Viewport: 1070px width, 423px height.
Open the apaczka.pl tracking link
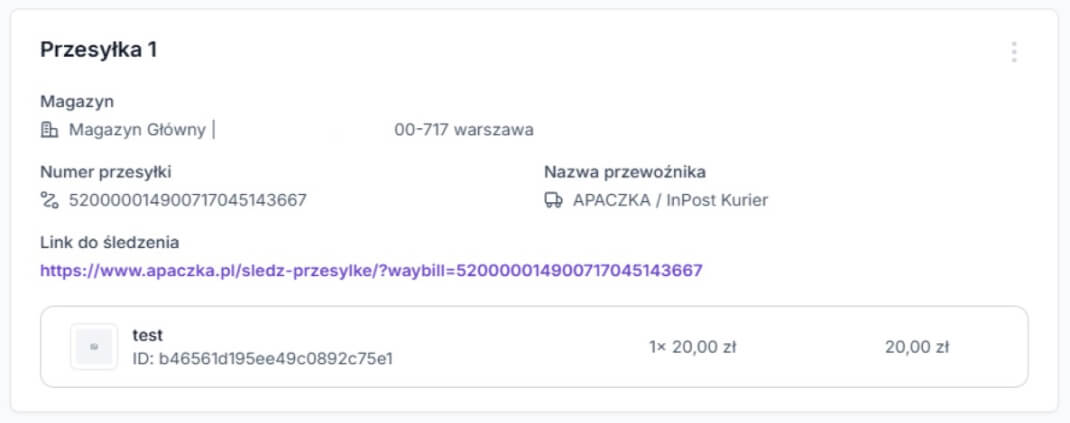[371, 270]
